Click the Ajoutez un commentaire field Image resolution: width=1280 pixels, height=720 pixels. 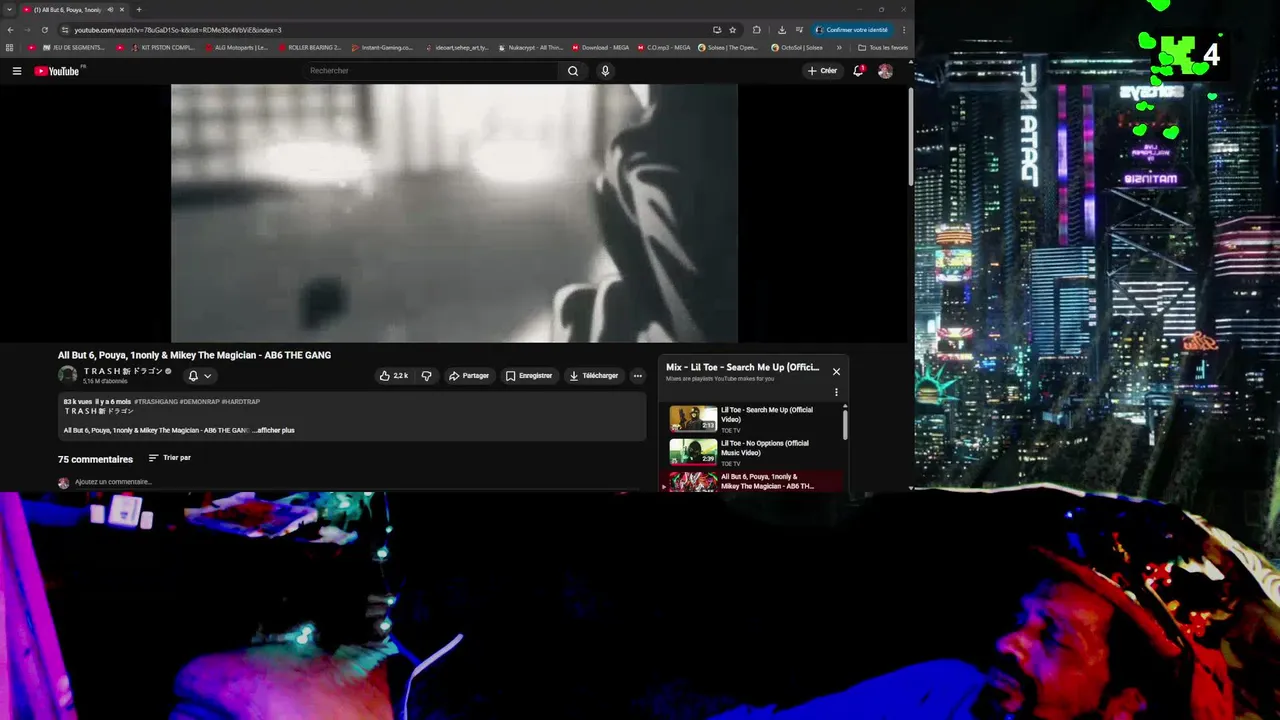[113, 482]
